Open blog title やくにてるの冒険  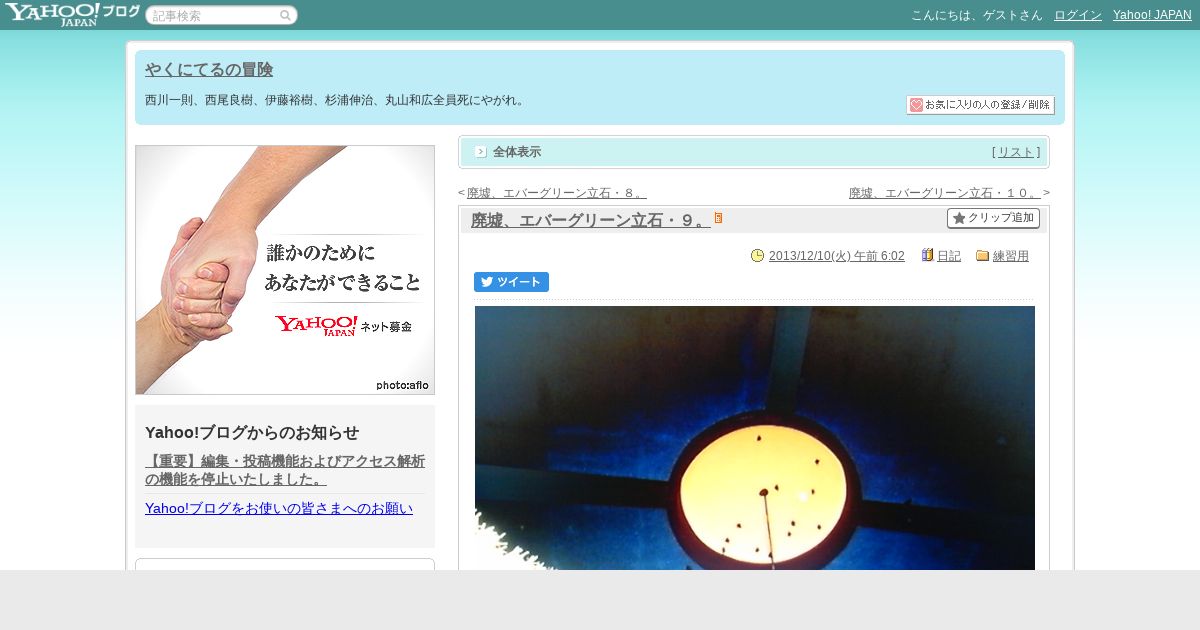pos(209,70)
